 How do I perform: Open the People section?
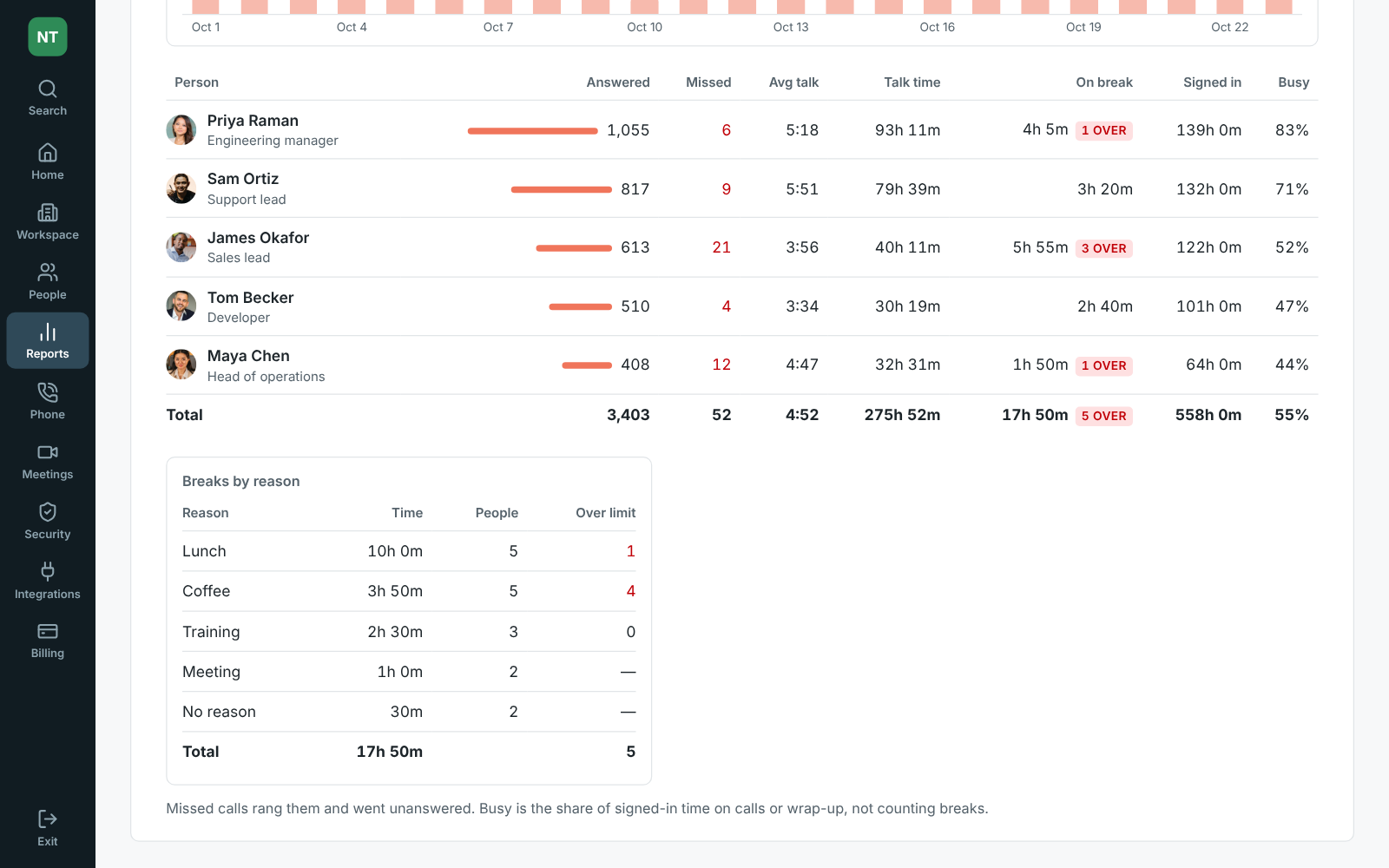coord(48,282)
